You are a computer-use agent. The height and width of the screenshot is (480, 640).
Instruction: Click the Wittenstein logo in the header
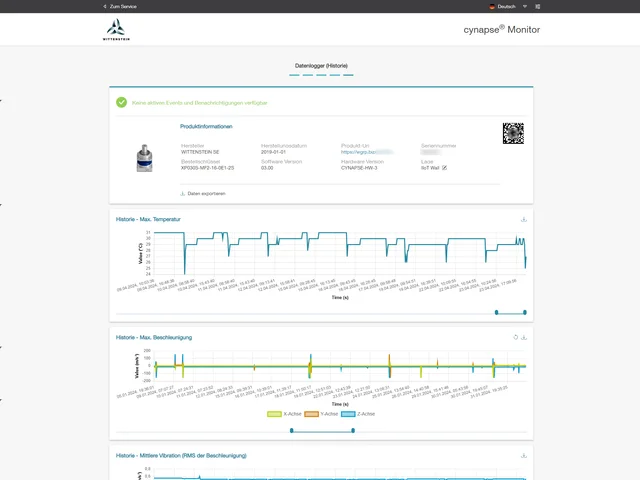click(116, 29)
